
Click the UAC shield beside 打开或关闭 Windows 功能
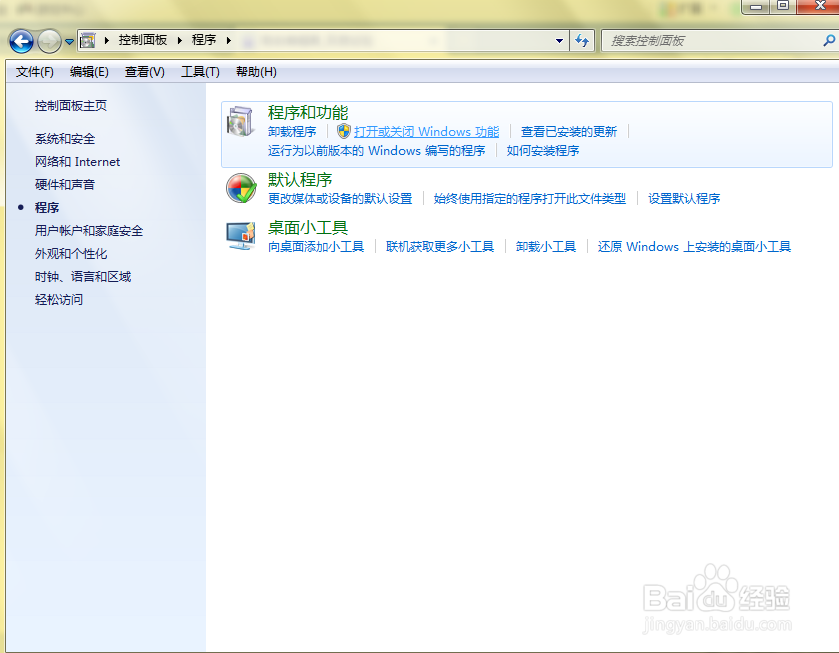tap(345, 131)
